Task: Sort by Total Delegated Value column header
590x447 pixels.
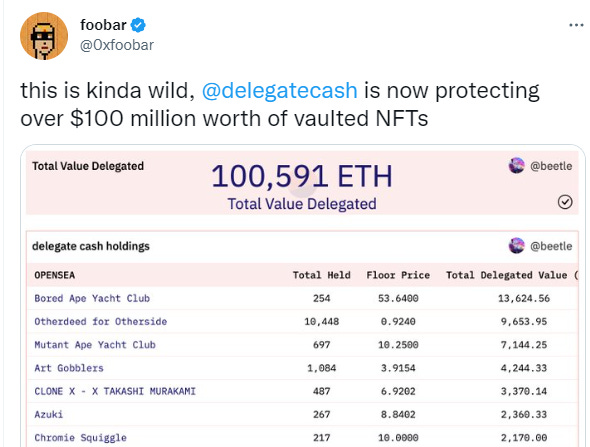Action: coord(507,275)
